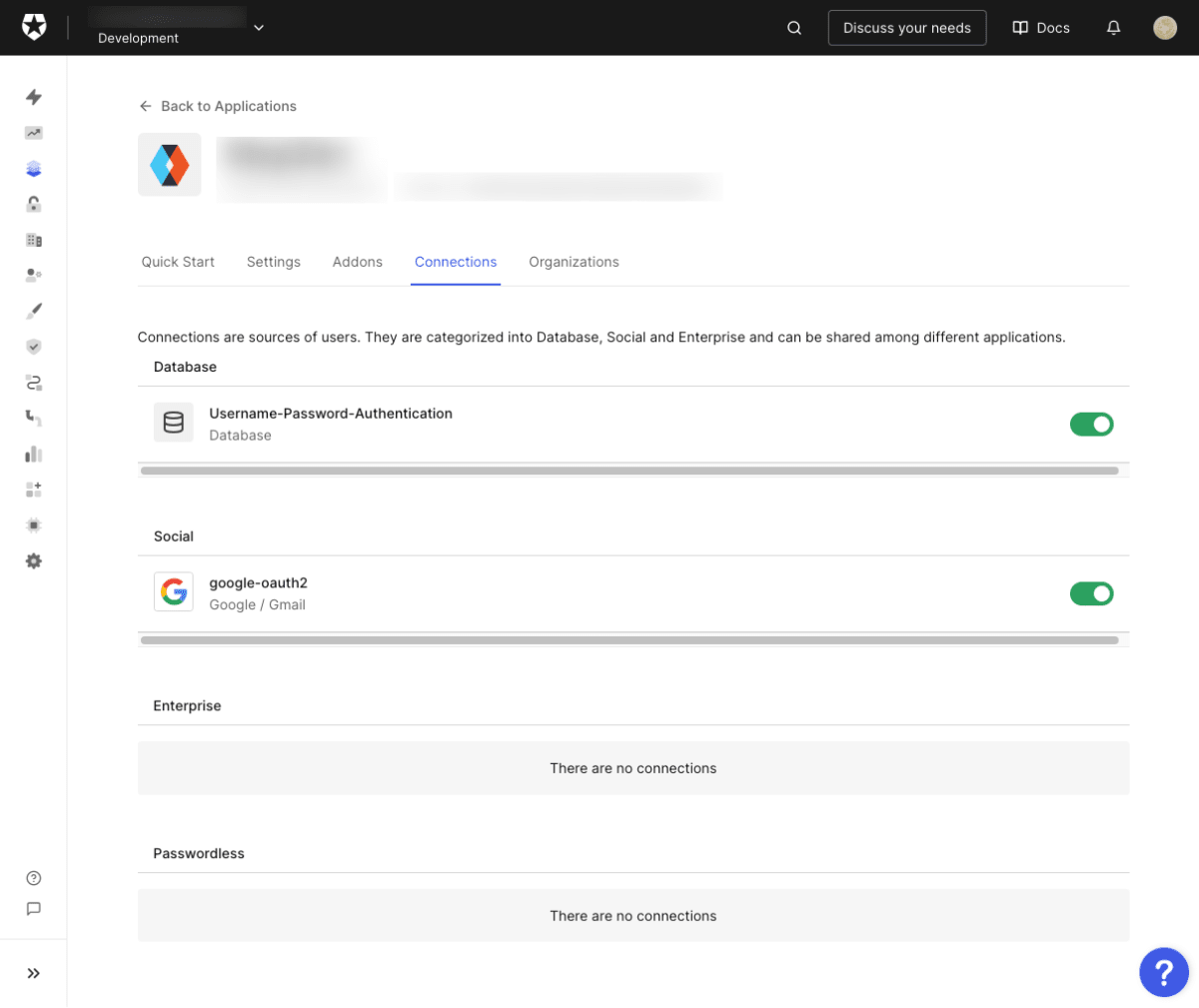1199x1008 pixels.
Task: Select the Connections tab
Action: (x=456, y=262)
